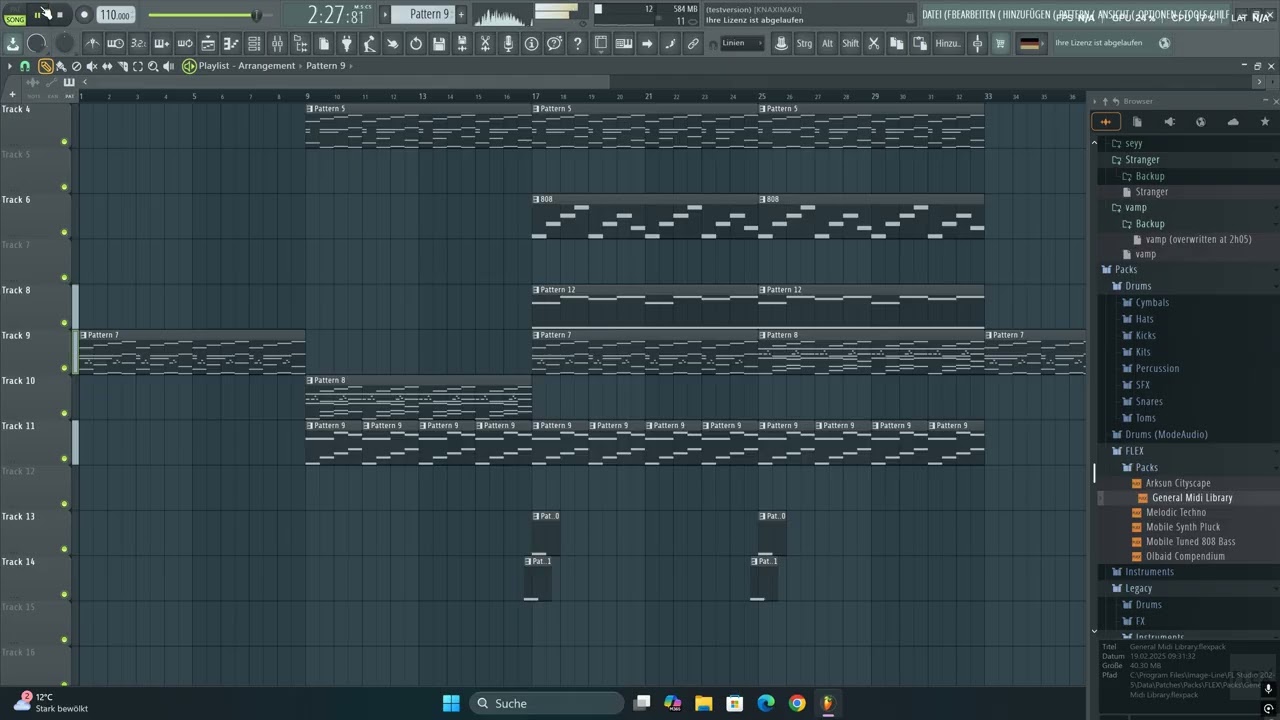
Task: Collapse the Stranger folder in browser
Action: [x=1142, y=160]
